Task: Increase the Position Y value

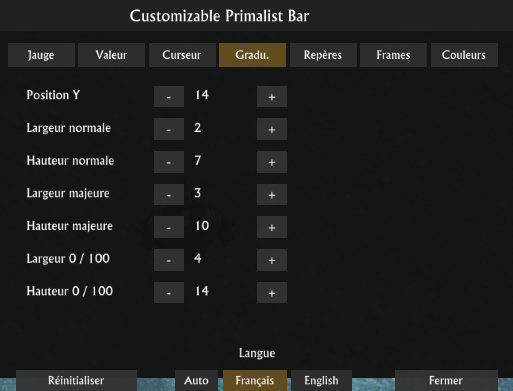Action: 272,96
